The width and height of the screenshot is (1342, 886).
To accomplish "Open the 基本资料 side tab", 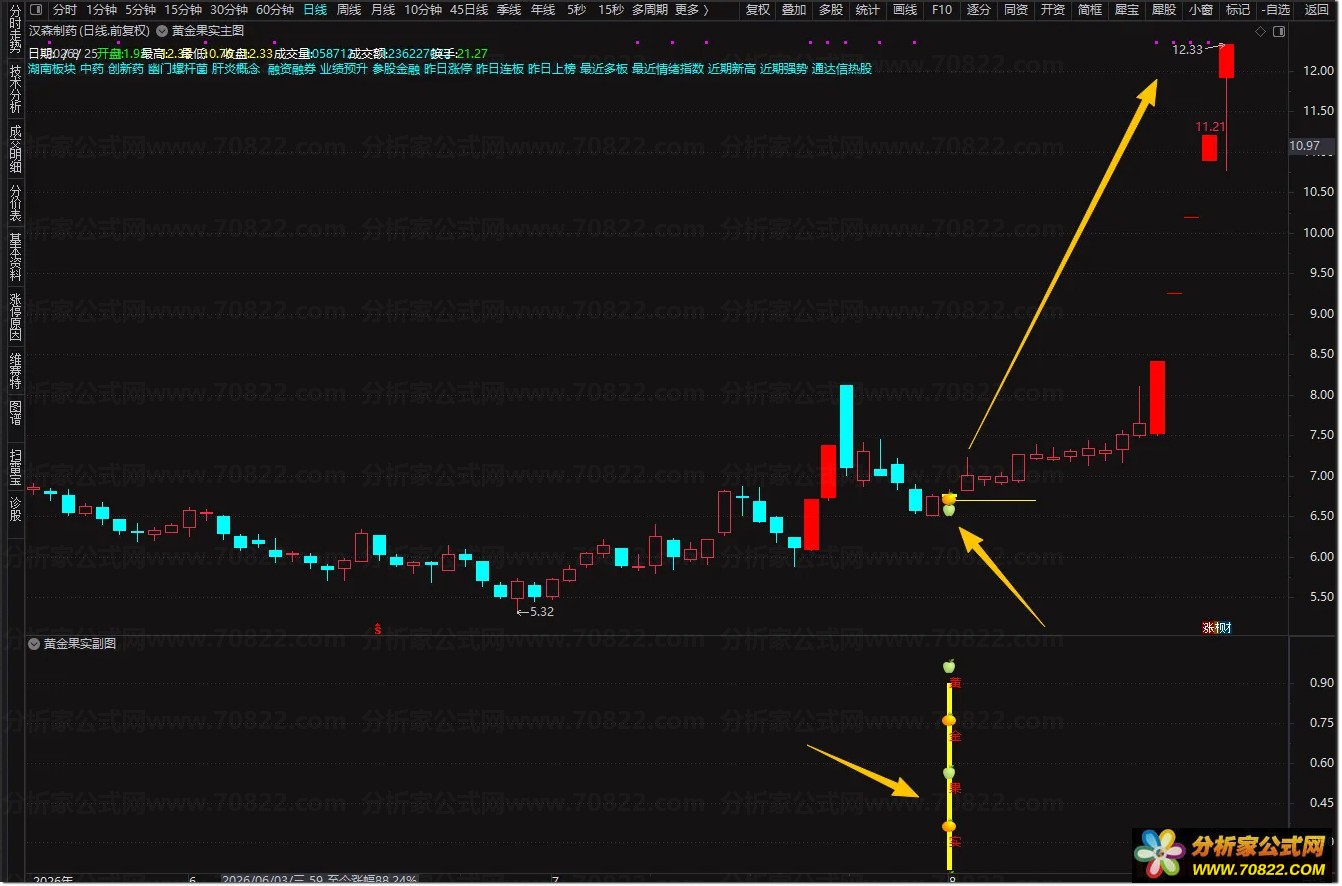I will point(15,257).
